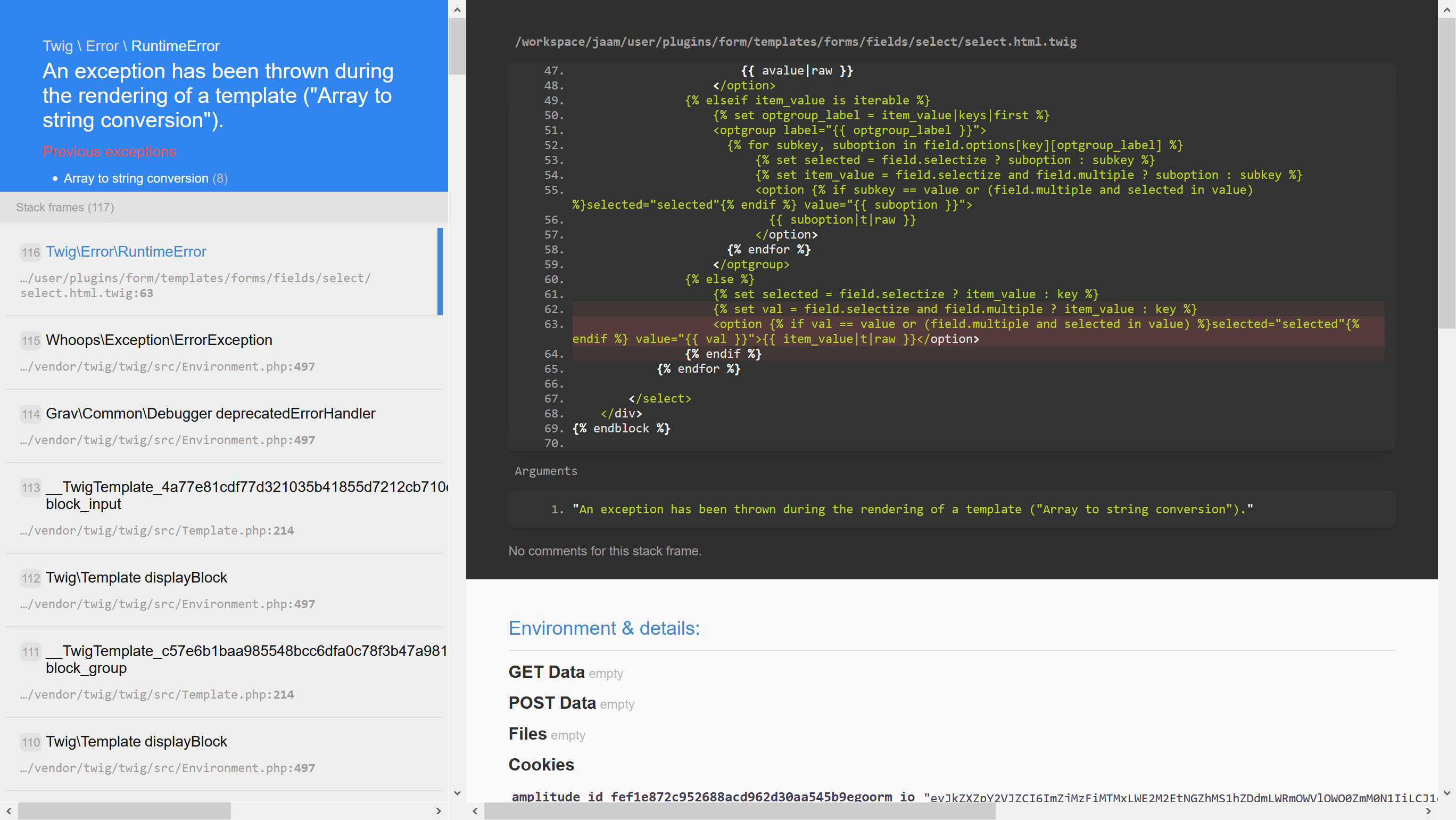Click 'Environment.php:497' path under frame 115

[x=168, y=366]
